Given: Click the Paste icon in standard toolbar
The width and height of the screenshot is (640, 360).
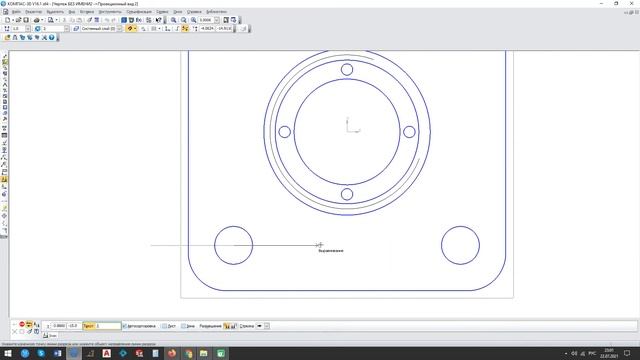Looking at the screenshot, I should (x=79, y=20).
